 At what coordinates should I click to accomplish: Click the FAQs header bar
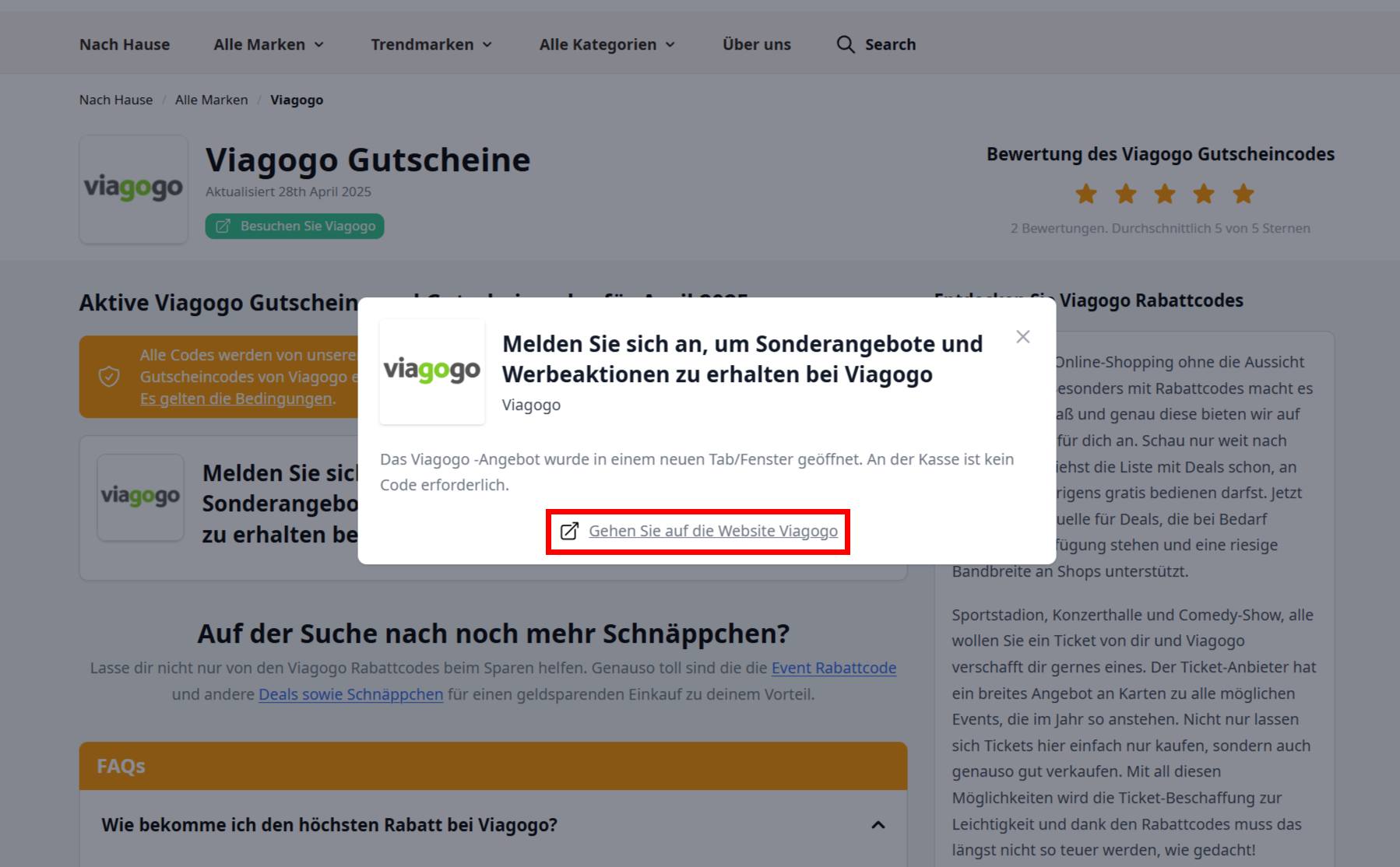(493, 766)
